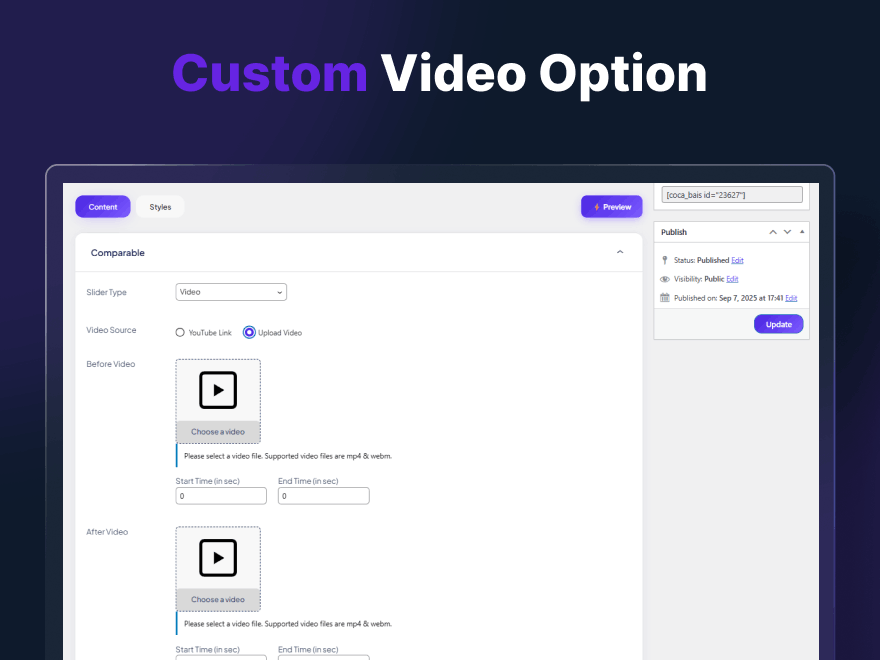
Task: Click the lightning icon on the Preview button
Action: (597, 206)
